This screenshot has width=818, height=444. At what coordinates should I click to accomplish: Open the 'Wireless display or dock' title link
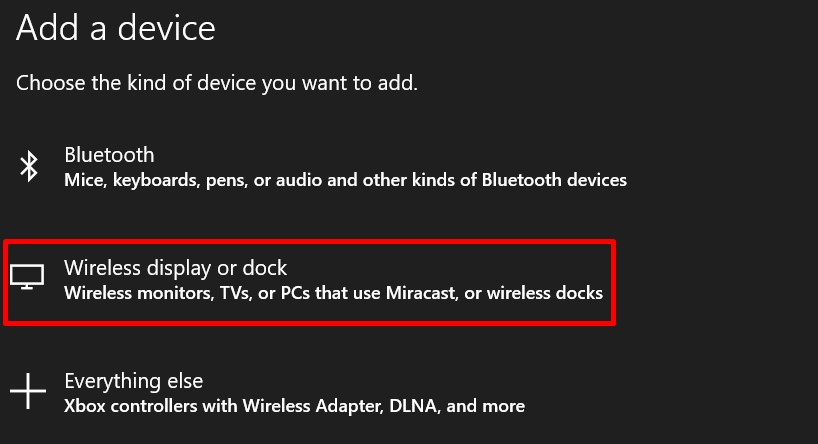175,268
